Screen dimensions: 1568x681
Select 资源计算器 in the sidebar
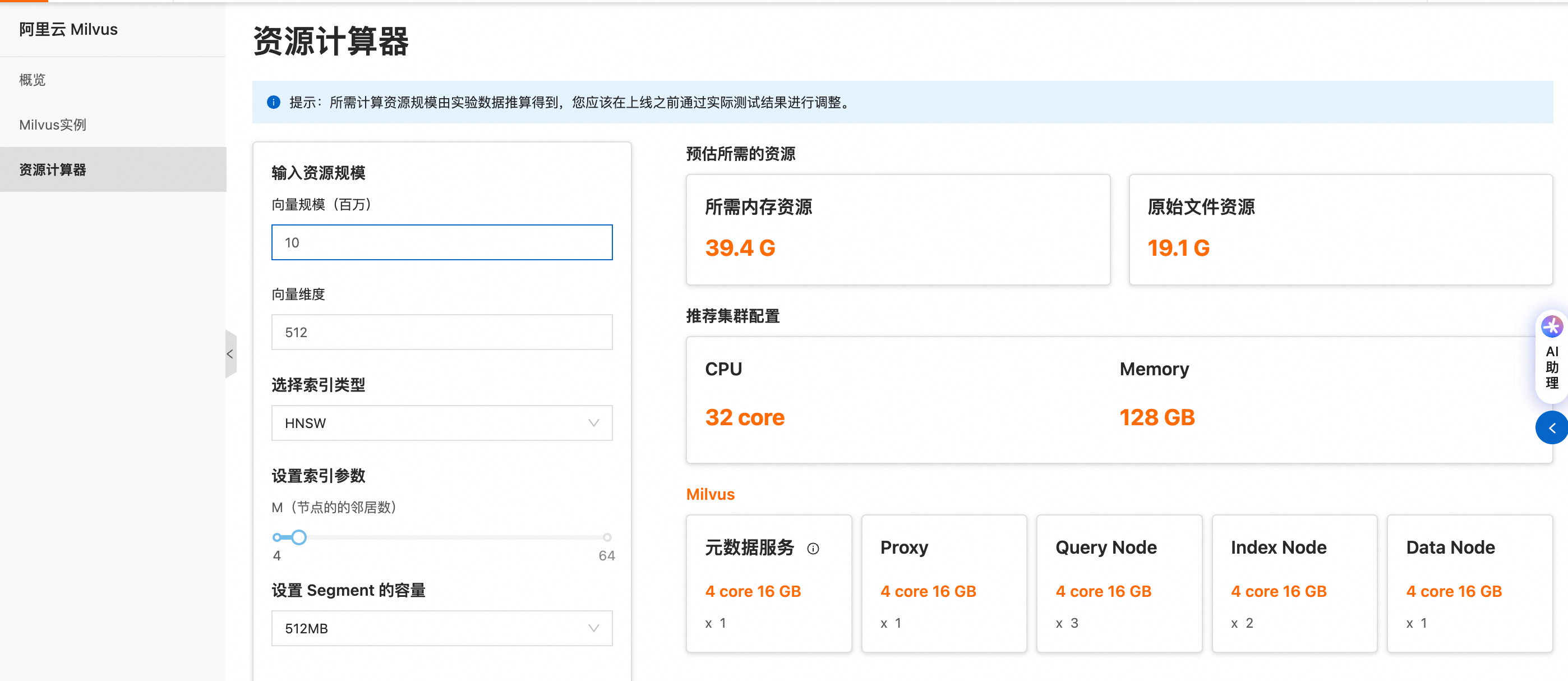pyautogui.click(x=53, y=169)
